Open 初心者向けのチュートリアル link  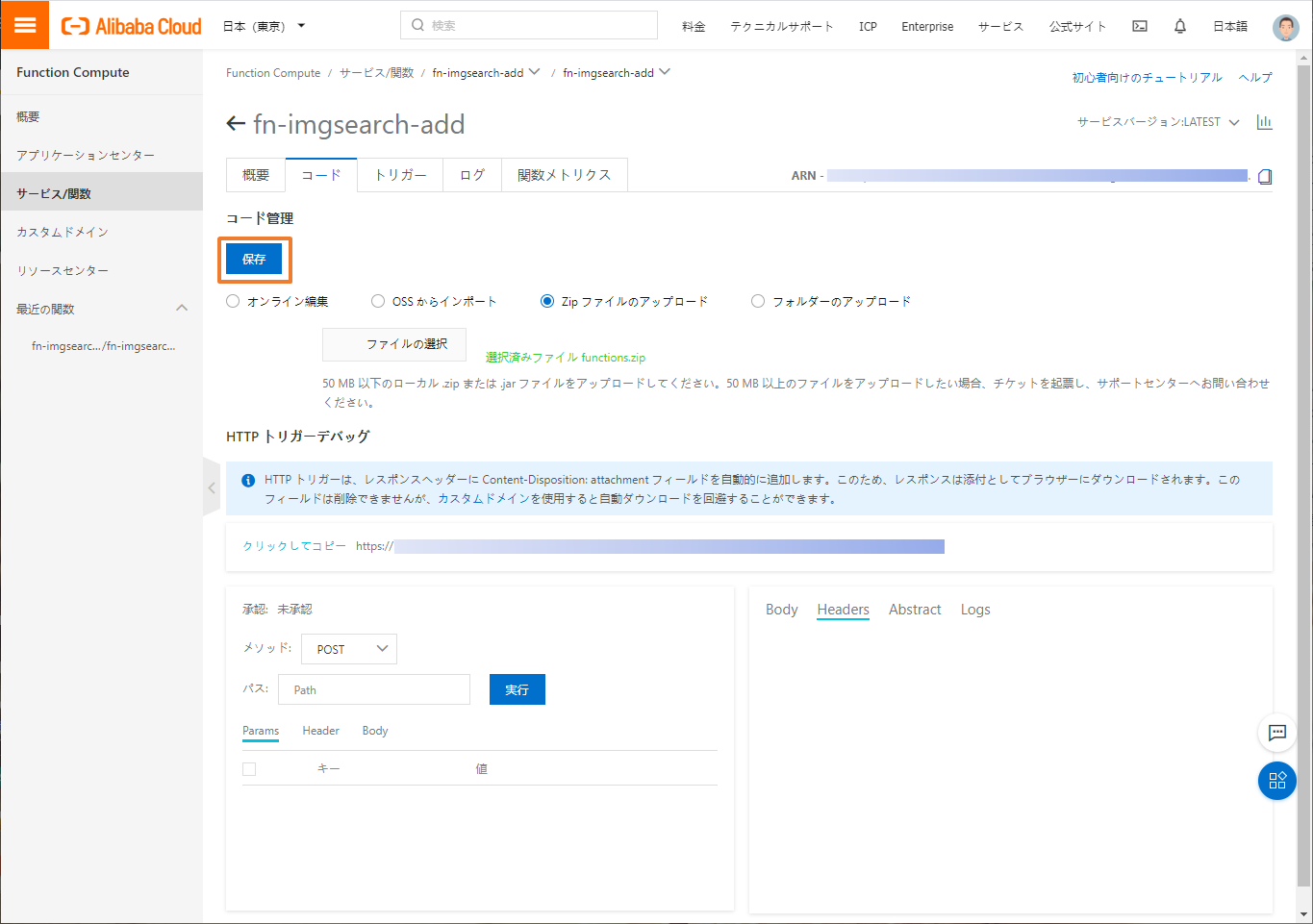[1147, 78]
